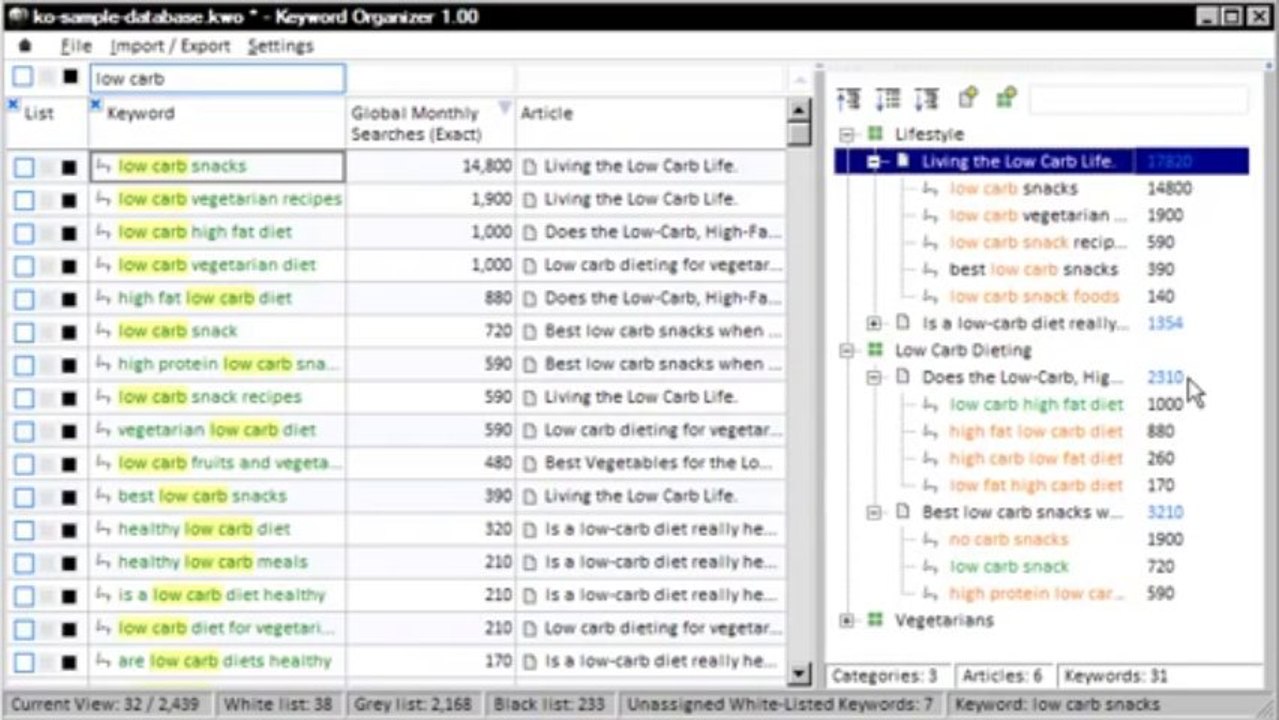Click the keyword icon beside healthy low carb meals
The image size is (1279, 720).
pyautogui.click(x=104, y=562)
